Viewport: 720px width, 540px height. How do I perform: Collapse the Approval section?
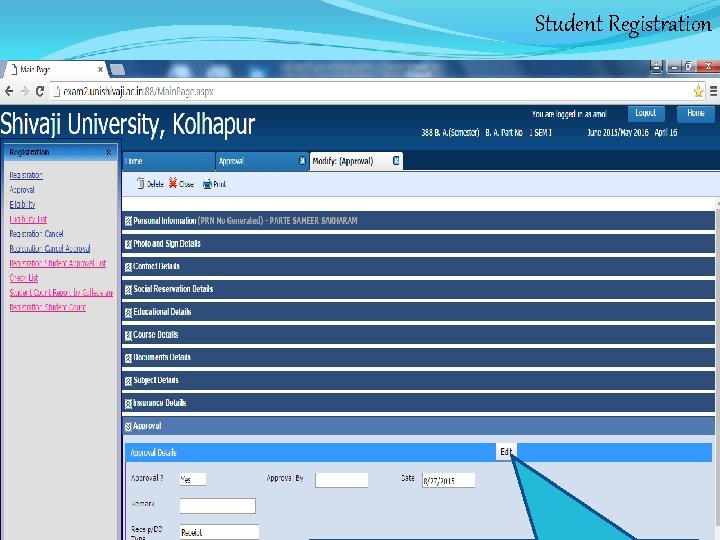point(418,426)
